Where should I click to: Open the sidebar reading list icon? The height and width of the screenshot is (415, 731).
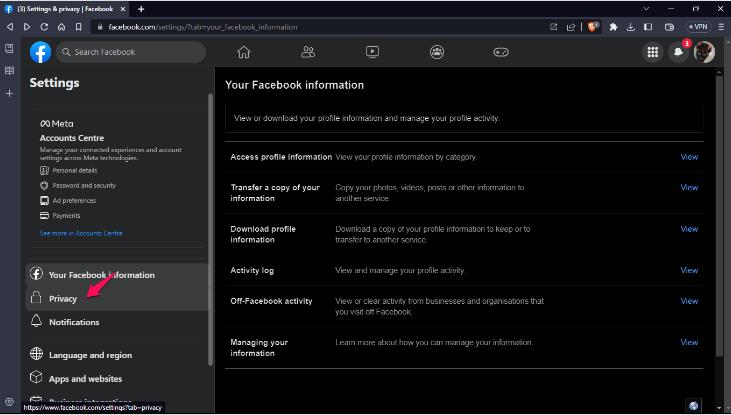click(x=9, y=71)
